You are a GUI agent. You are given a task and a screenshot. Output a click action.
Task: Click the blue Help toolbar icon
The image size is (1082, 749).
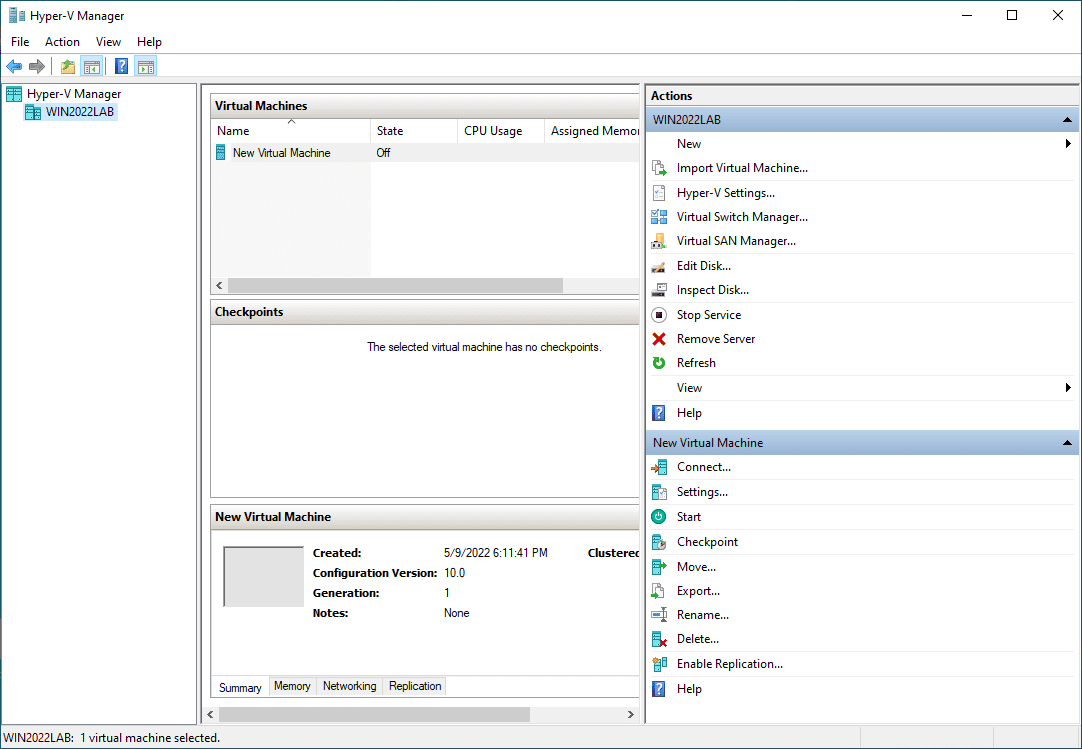121,66
